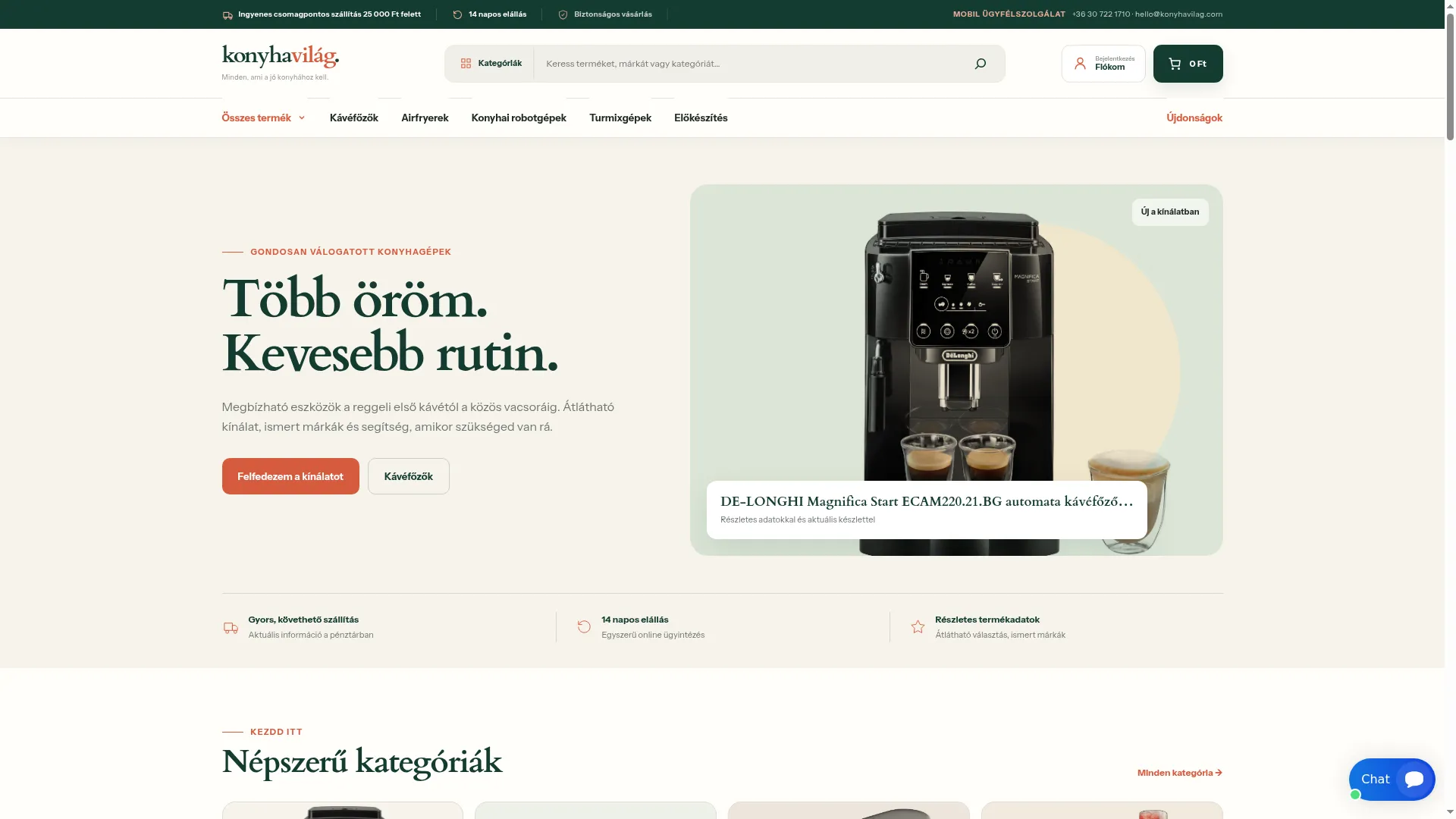Screen dimensions: 1456x819
Task: Expand the Összes termék dropdown chevron
Action: (x=302, y=118)
